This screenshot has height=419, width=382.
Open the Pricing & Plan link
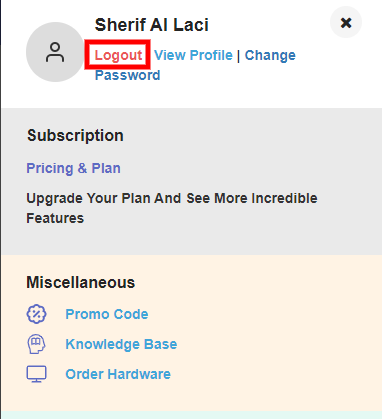point(73,168)
